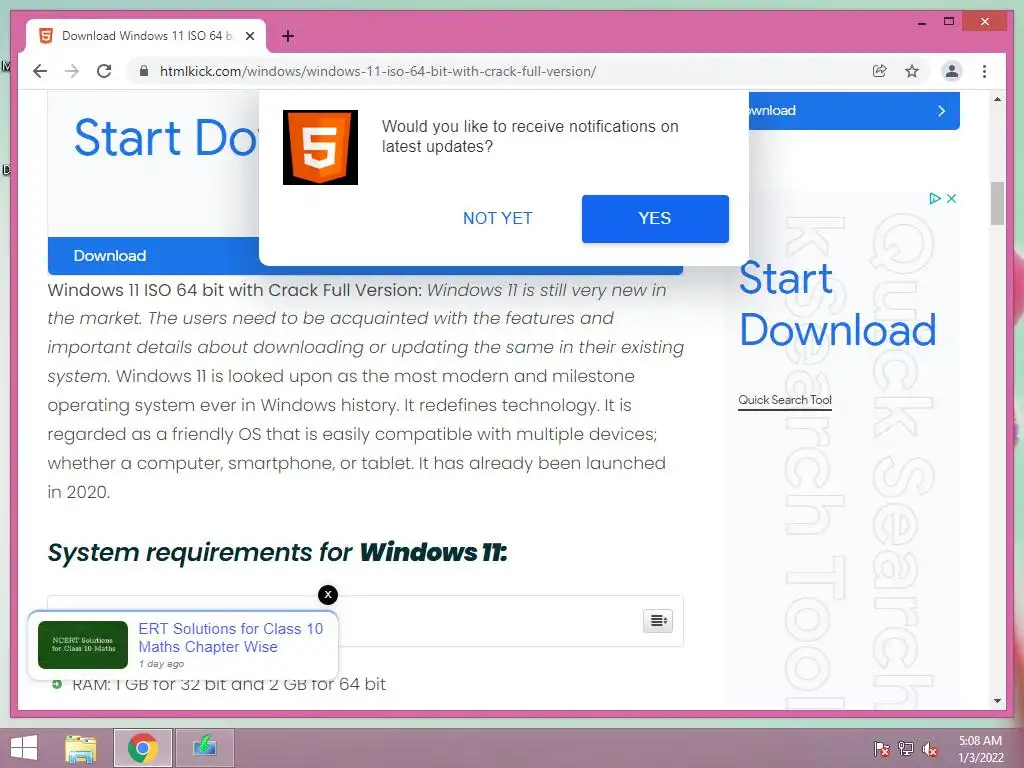Click the scrollbar down arrow
Image resolution: width=1024 pixels, height=768 pixels.
click(997, 701)
